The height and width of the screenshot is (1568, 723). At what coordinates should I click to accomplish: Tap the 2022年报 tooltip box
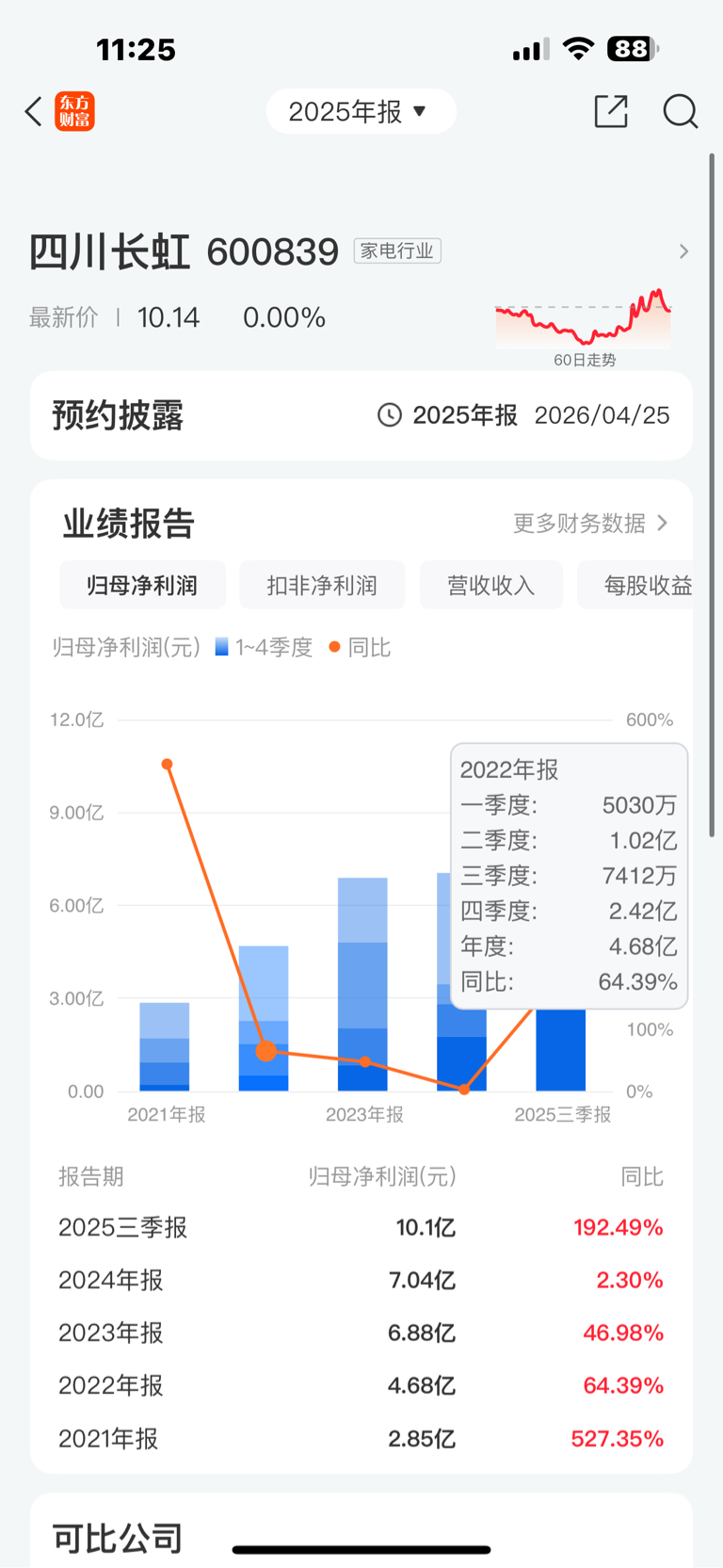570,876
